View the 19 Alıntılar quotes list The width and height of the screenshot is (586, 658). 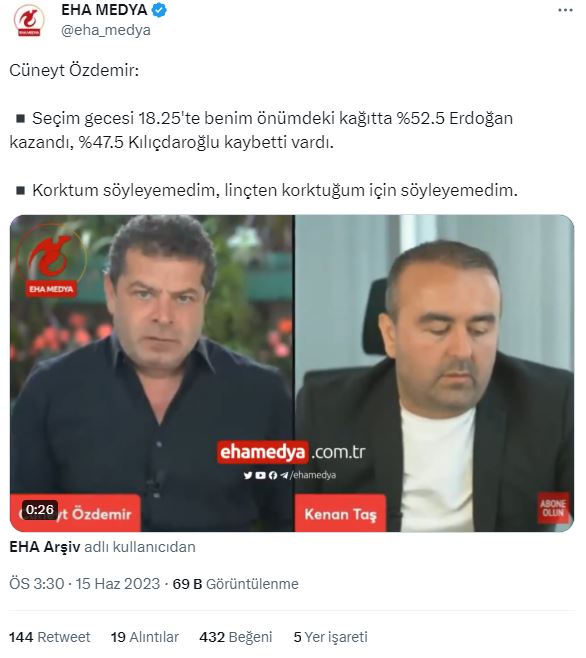pyautogui.click(x=145, y=637)
